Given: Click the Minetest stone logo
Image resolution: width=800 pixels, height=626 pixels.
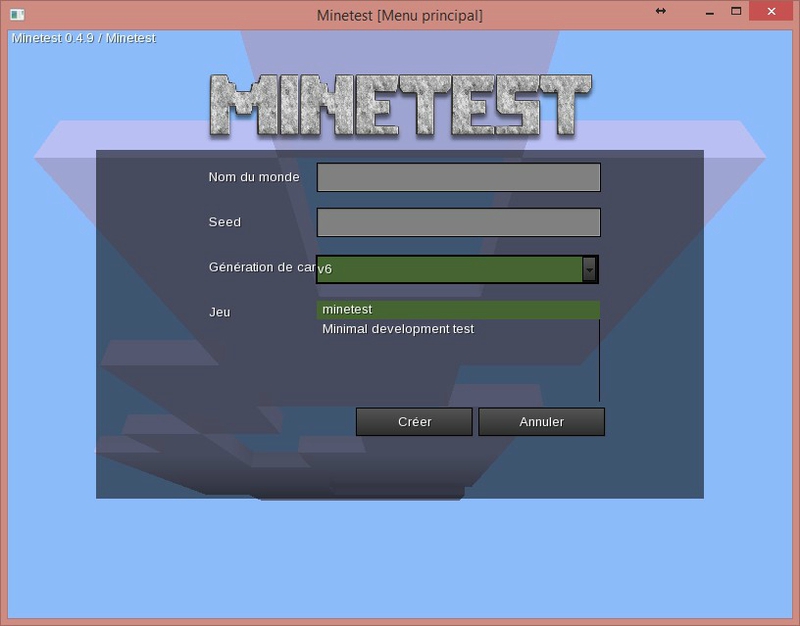Looking at the screenshot, I should [399, 105].
